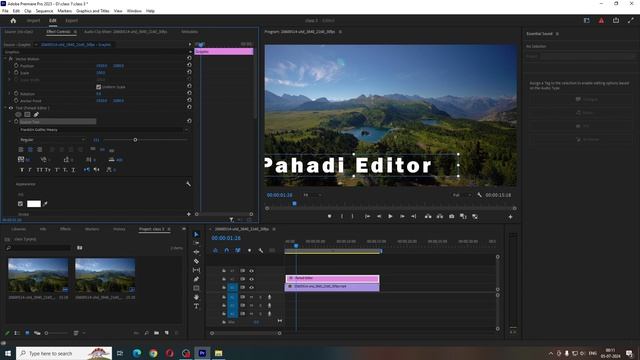Open the program monitor button editor plus
The image size is (640, 360).
point(510,217)
